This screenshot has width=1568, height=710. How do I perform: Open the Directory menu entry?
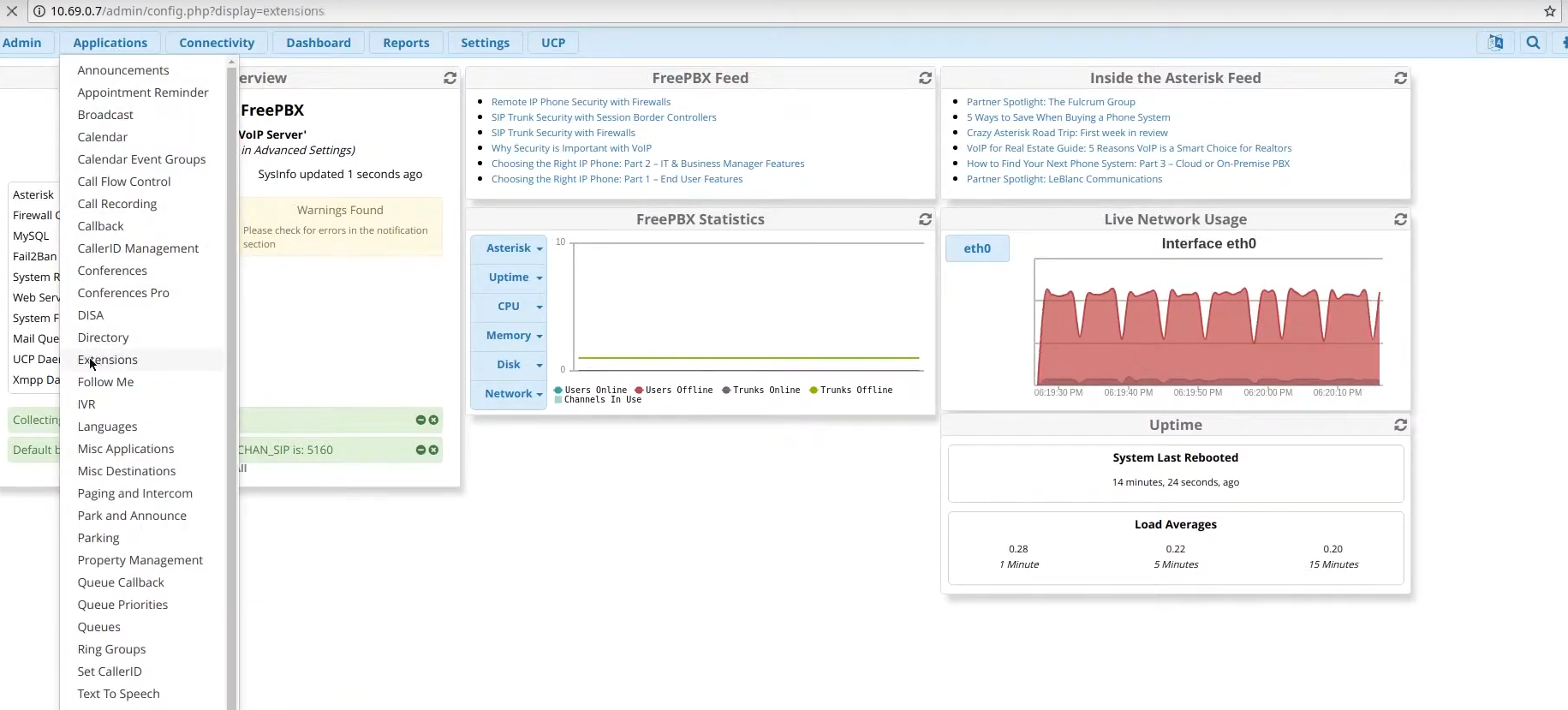pyautogui.click(x=142, y=337)
